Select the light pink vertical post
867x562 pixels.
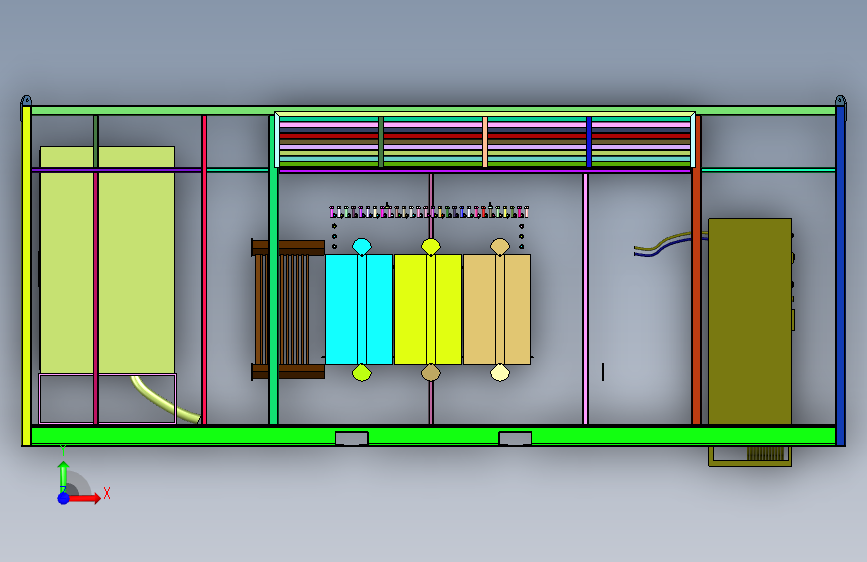pos(585,299)
